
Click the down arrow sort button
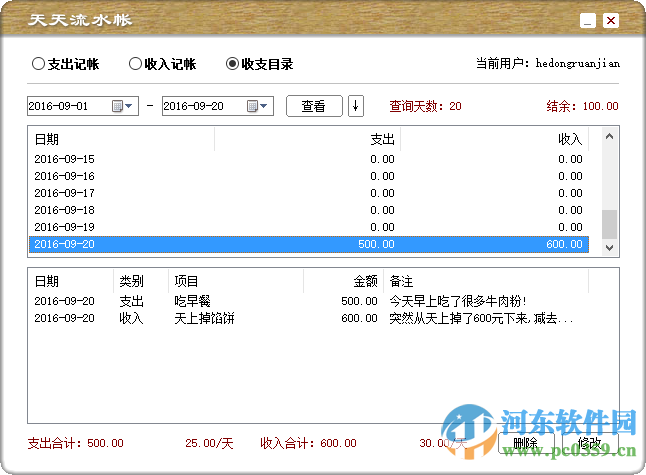coord(356,106)
